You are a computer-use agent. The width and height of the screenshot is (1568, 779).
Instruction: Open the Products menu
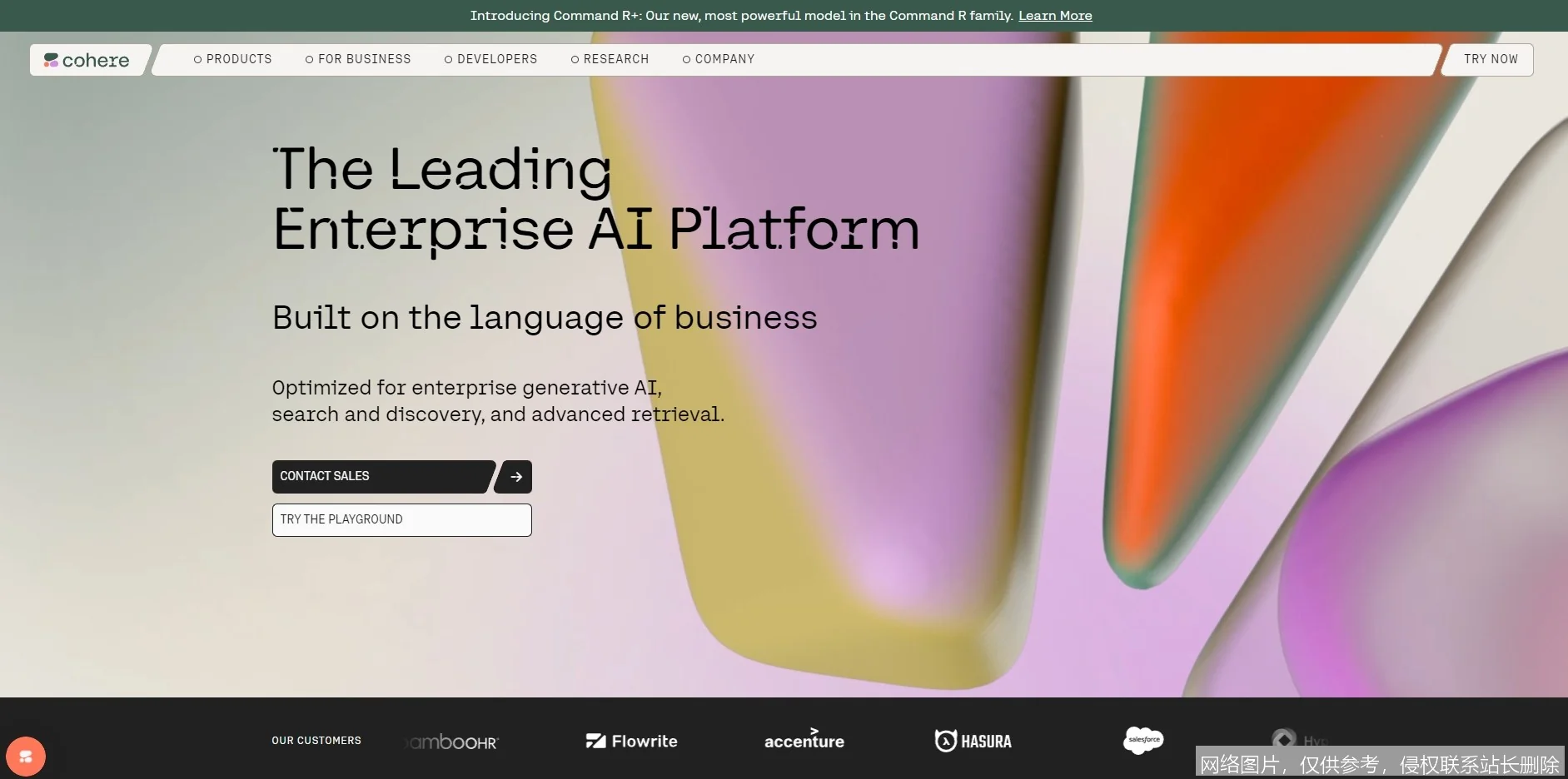pyautogui.click(x=232, y=59)
